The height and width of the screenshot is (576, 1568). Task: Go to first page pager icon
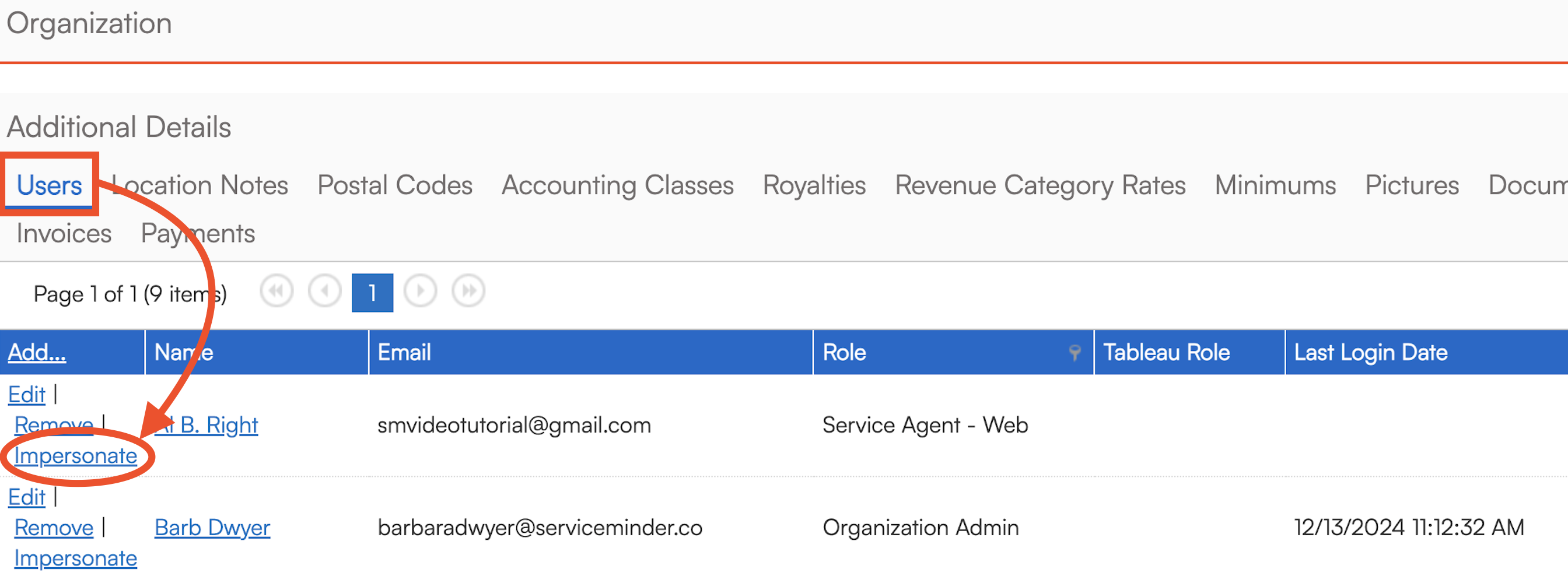click(276, 291)
